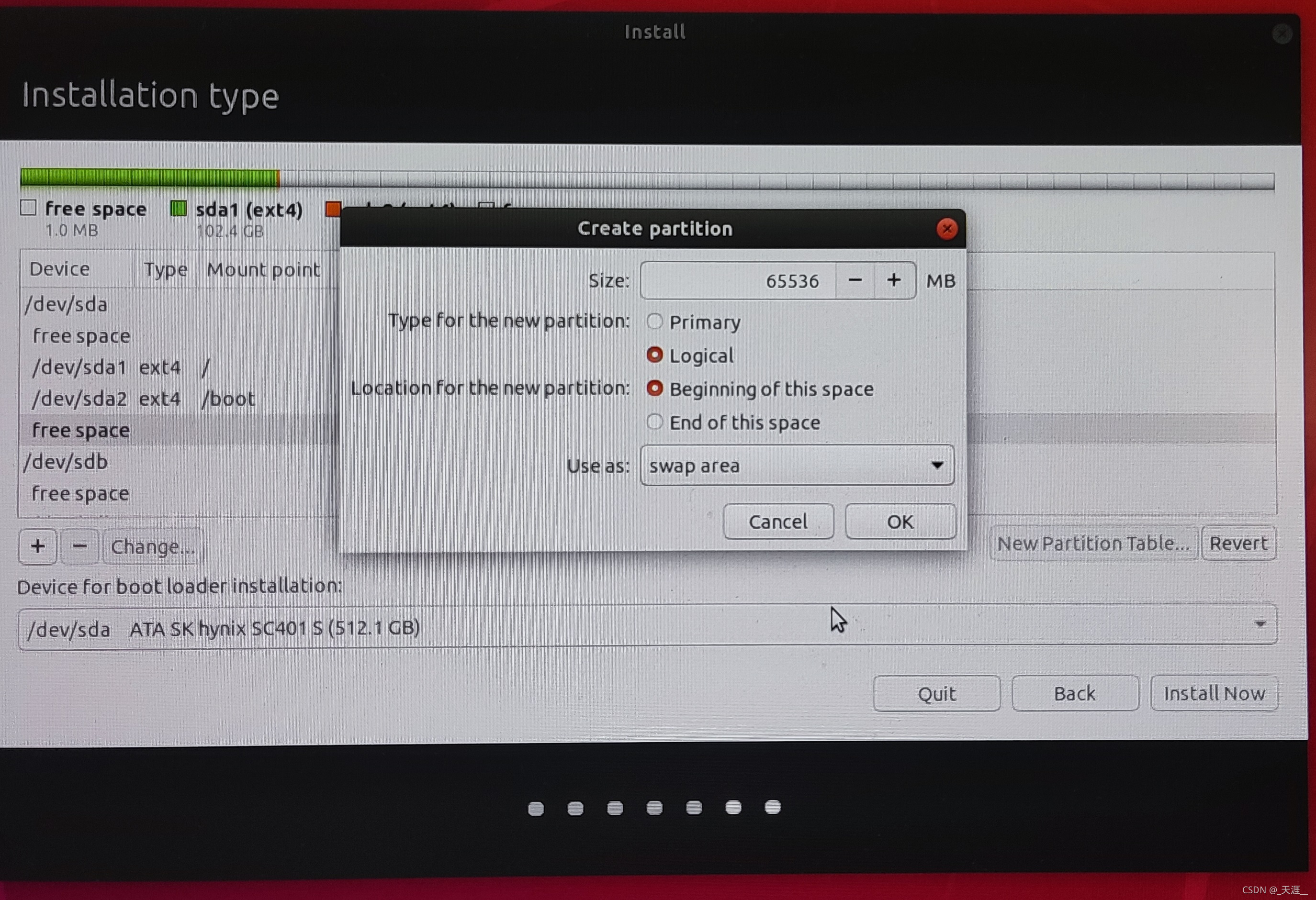Close the Create partition dialog
The width and height of the screenshot is (1316, 900).
point(946,229)
